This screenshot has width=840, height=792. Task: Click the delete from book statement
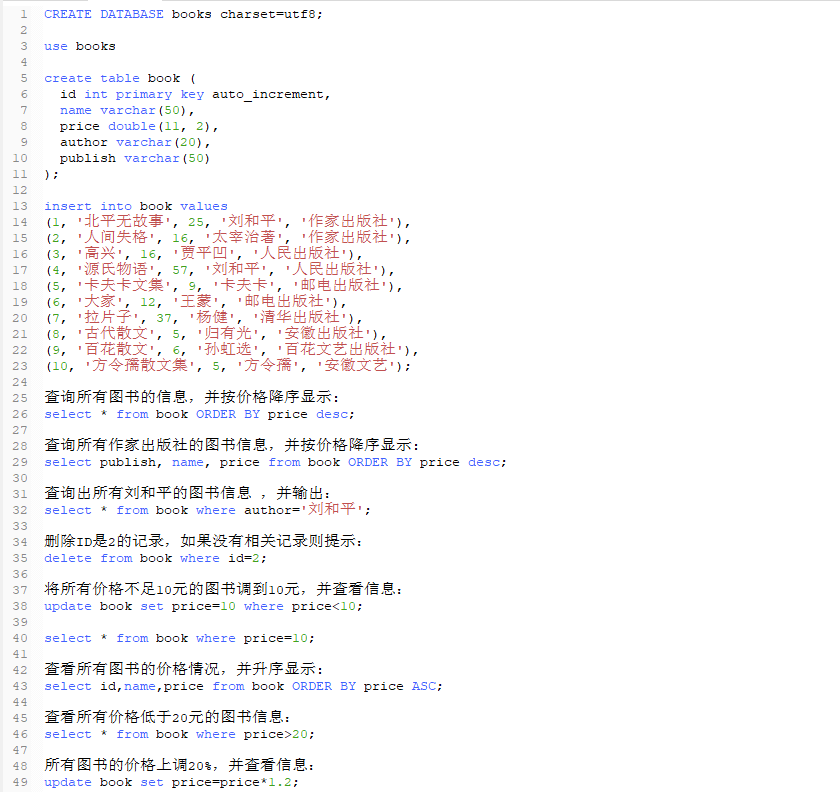[108, 557]
